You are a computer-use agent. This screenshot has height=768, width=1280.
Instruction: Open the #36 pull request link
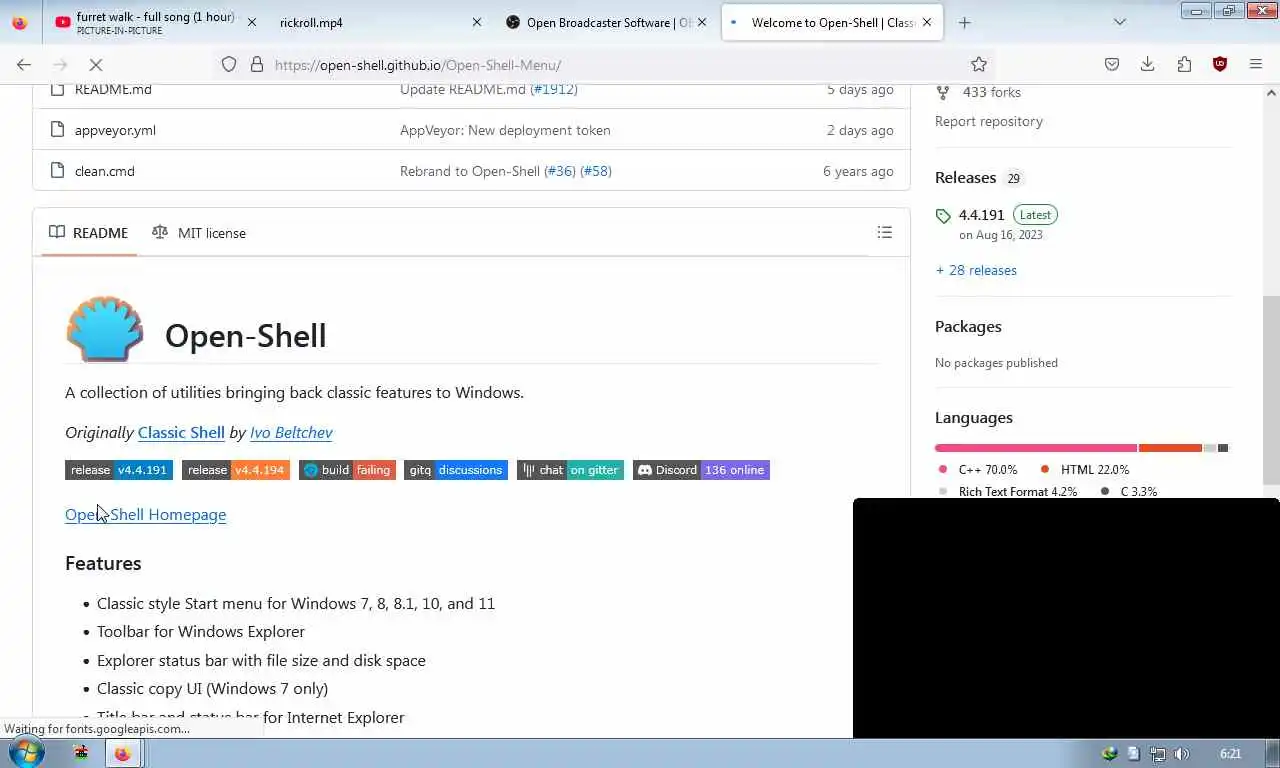tap(560, 171)
